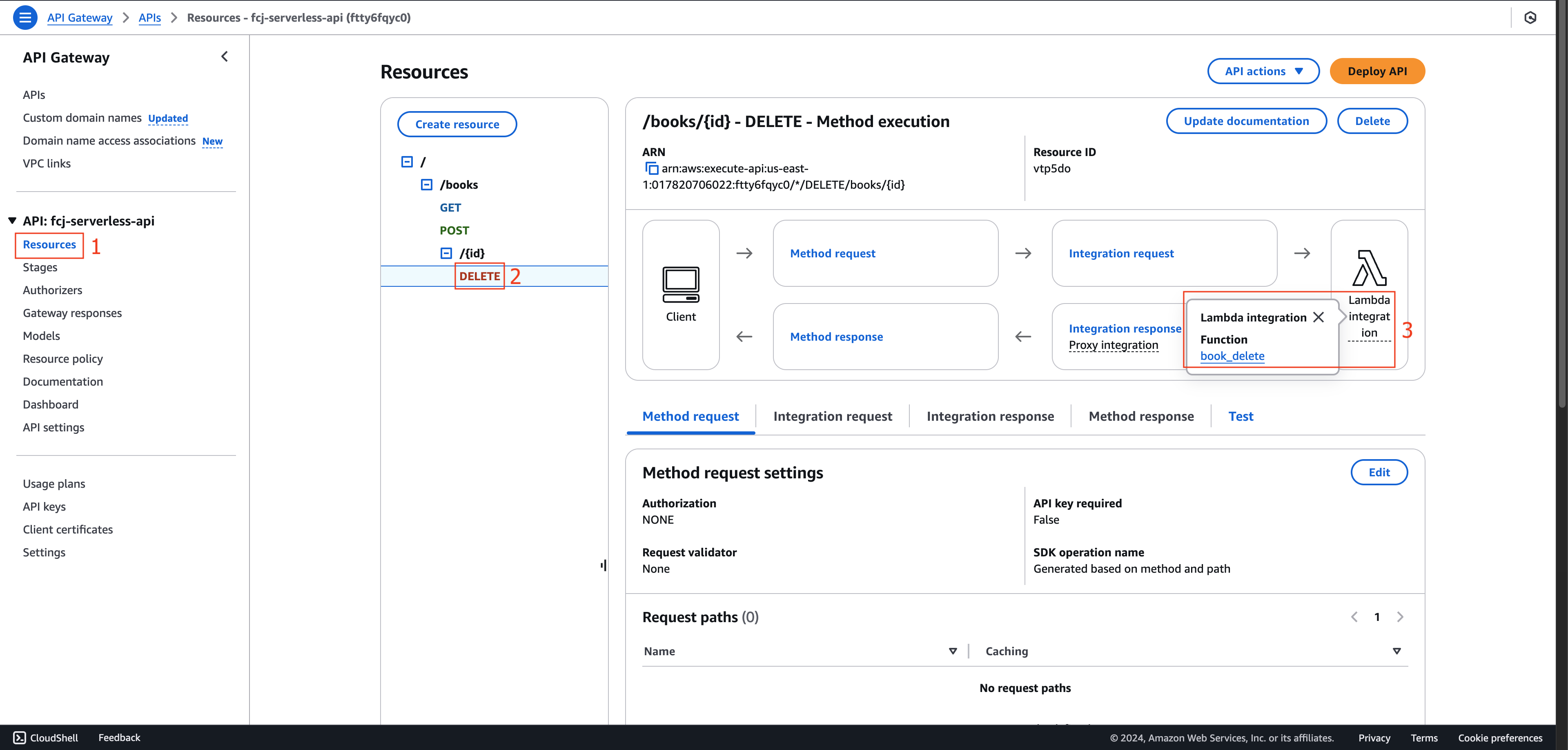Click the Method request flow box

coord(885,253)
